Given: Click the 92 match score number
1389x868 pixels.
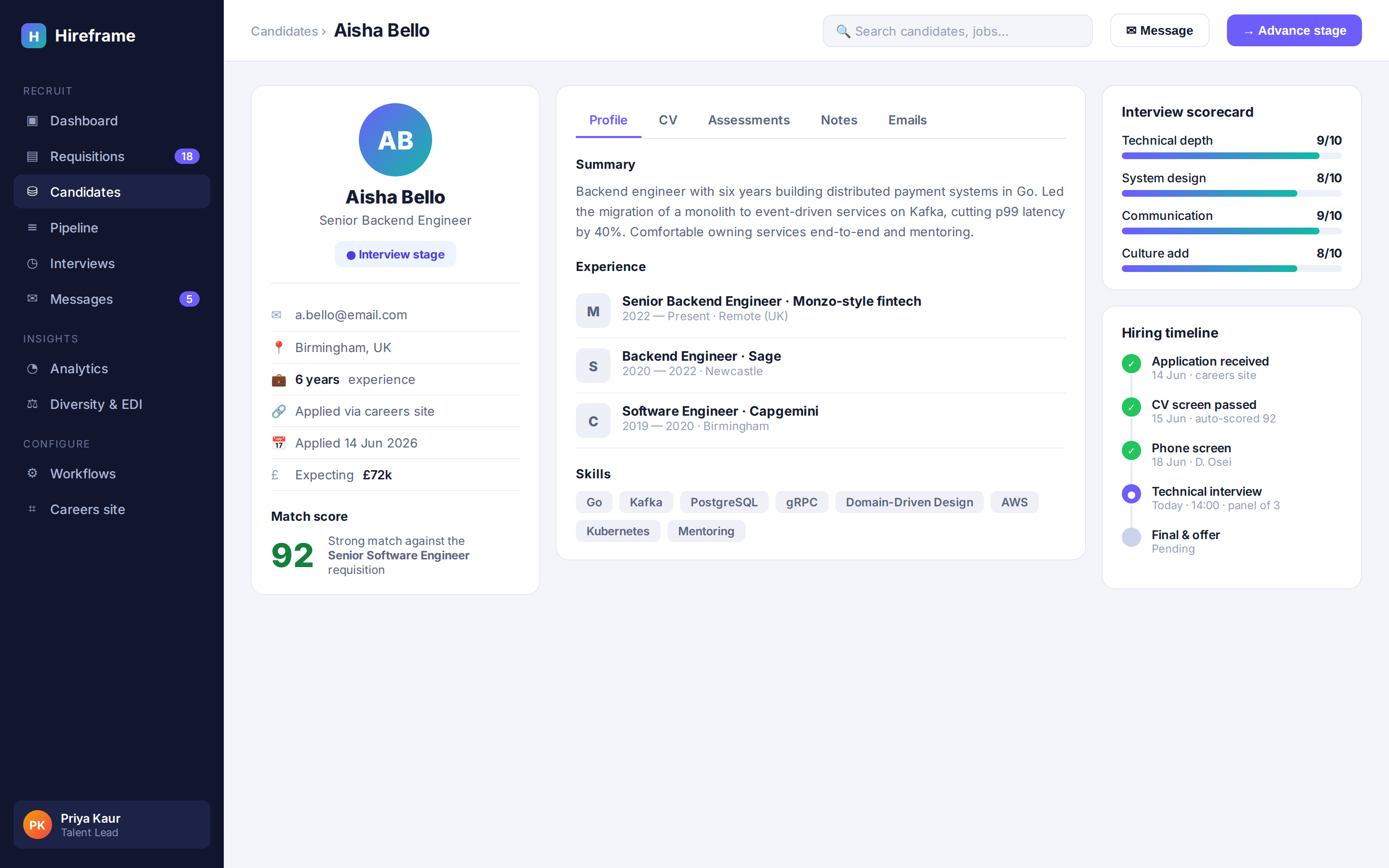Looking at the screenshot, I should [x=292, y=555].
